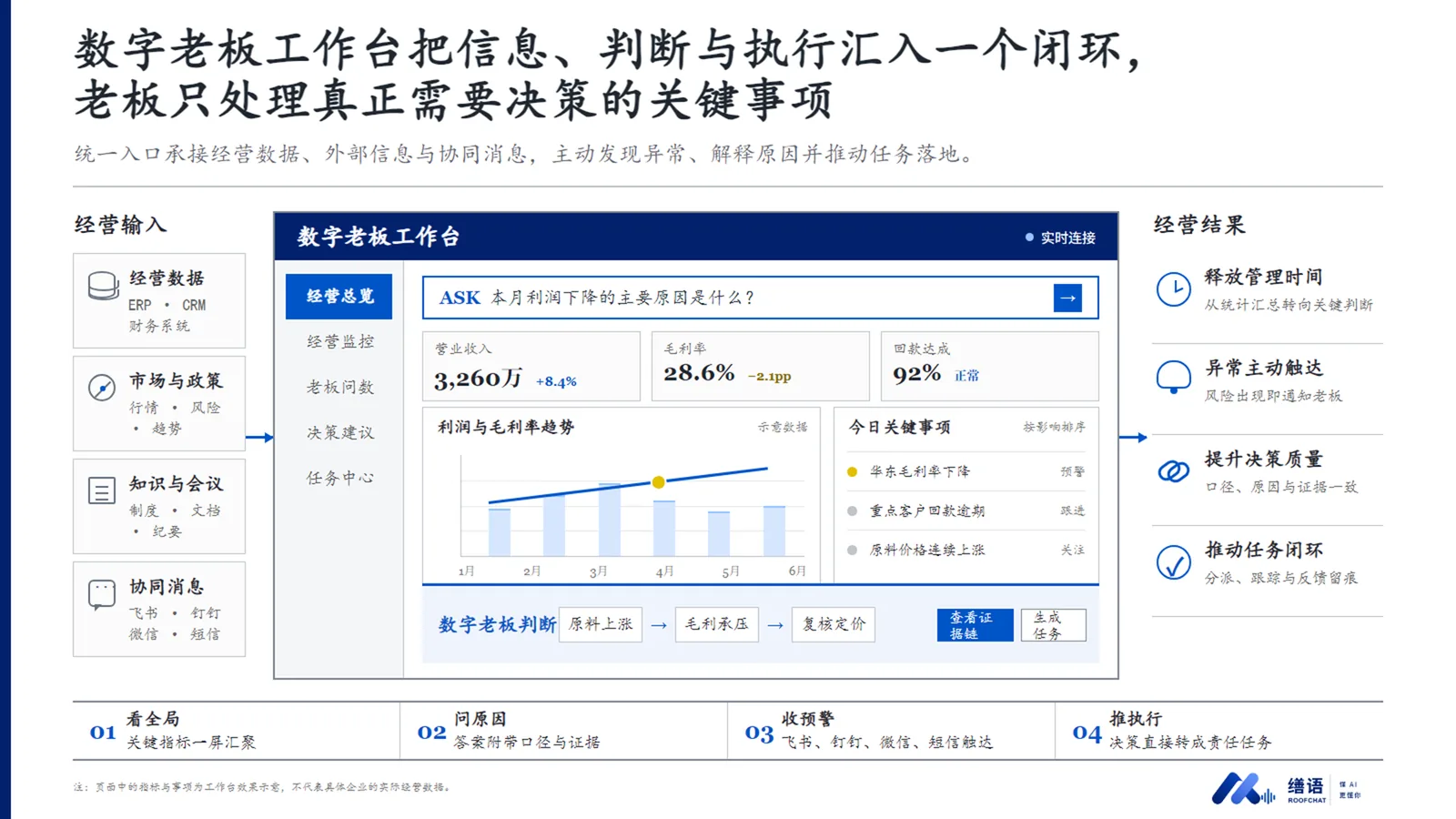Click the 异常主动触达 bell icon

point(1174,378)
